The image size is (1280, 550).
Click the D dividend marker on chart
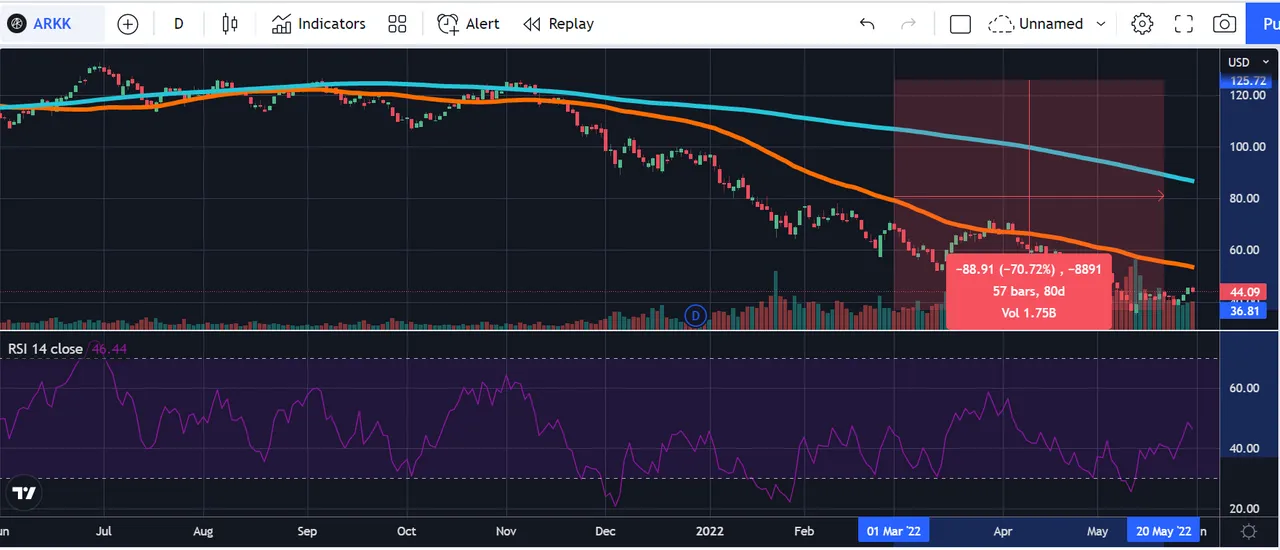tap(697, 316)
